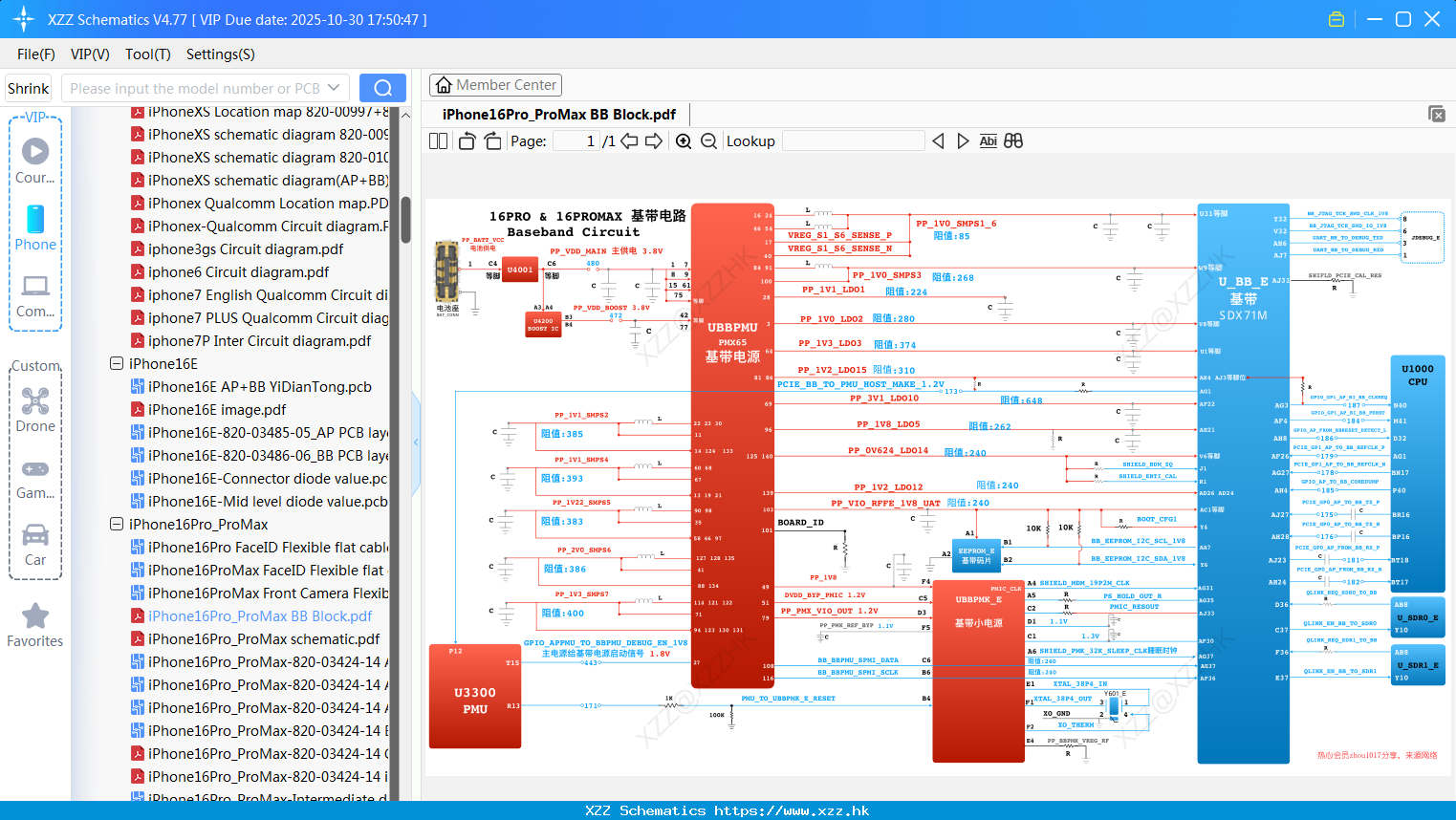This screenshot has height=820, width=1456.
Task: Click the U1000 CPU block
Action: (1417, 473)
